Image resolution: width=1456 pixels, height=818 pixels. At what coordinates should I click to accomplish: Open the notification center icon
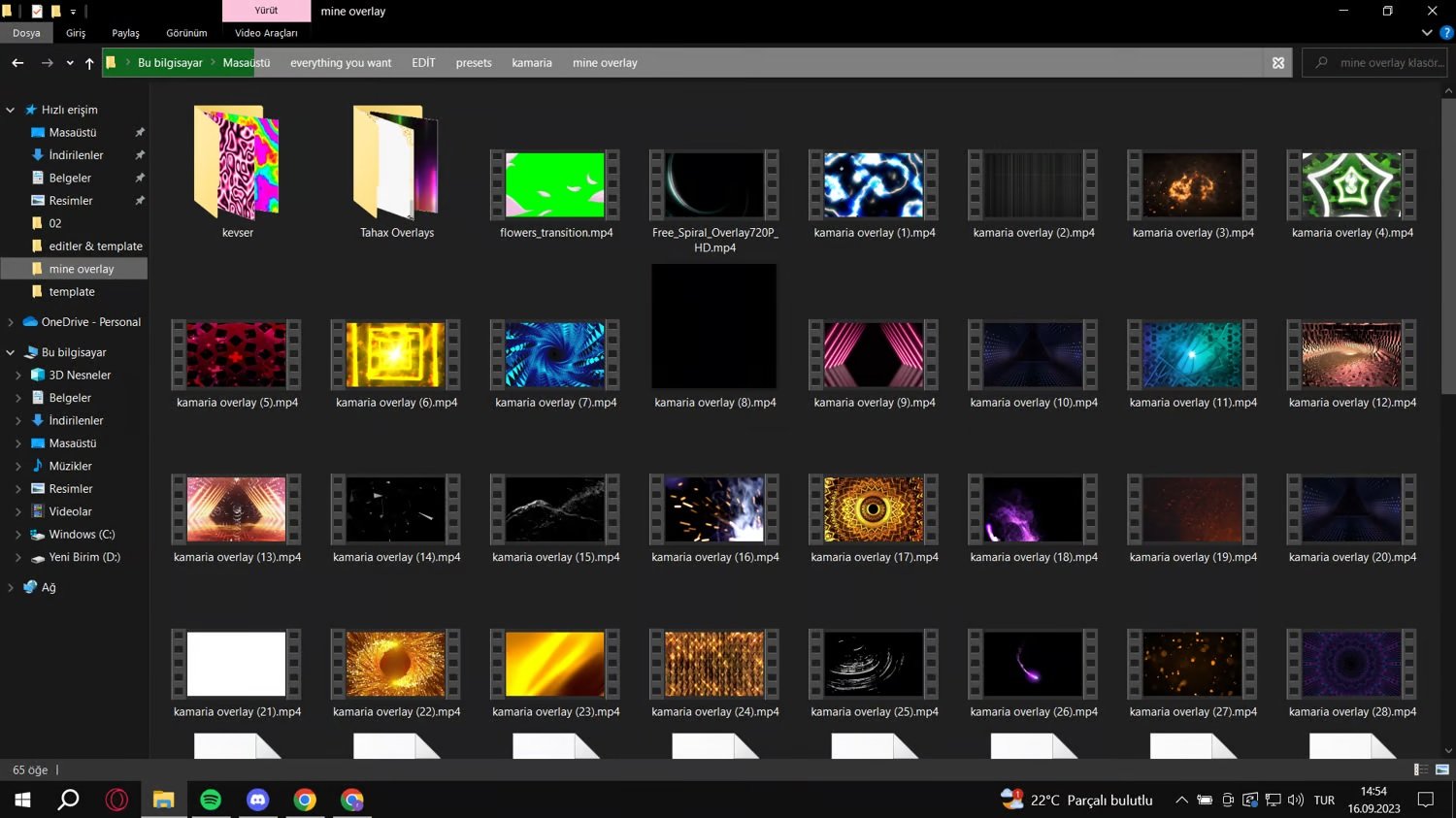coord(1426,800)
